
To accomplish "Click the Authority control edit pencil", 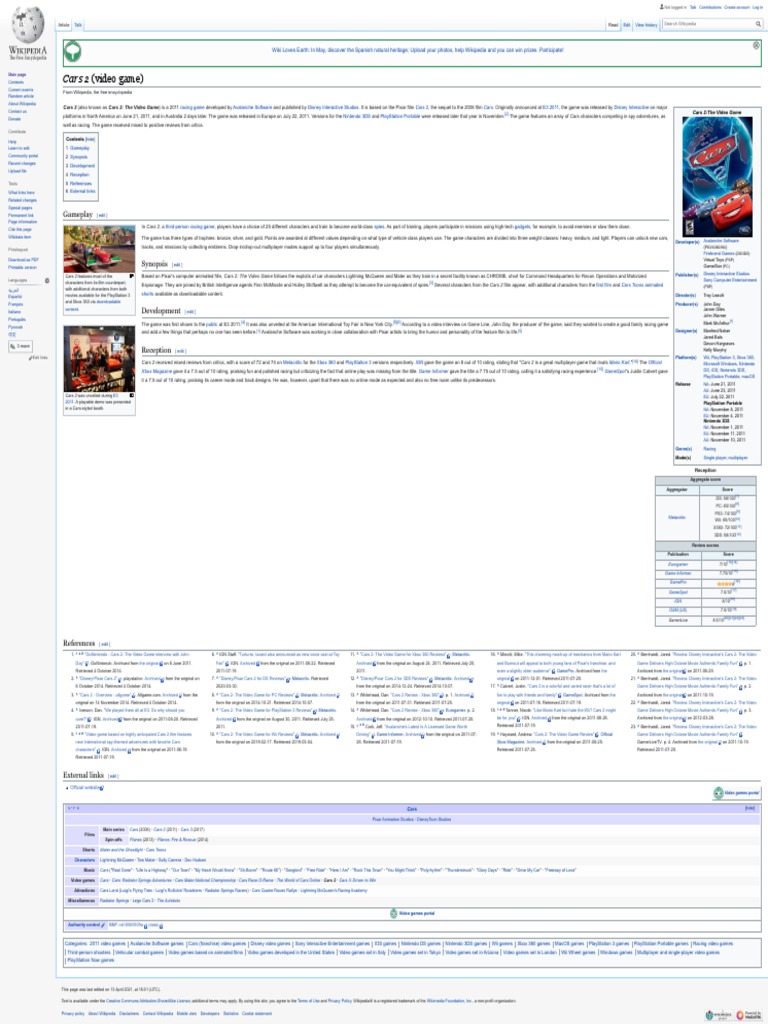I will tap(103, 925).
